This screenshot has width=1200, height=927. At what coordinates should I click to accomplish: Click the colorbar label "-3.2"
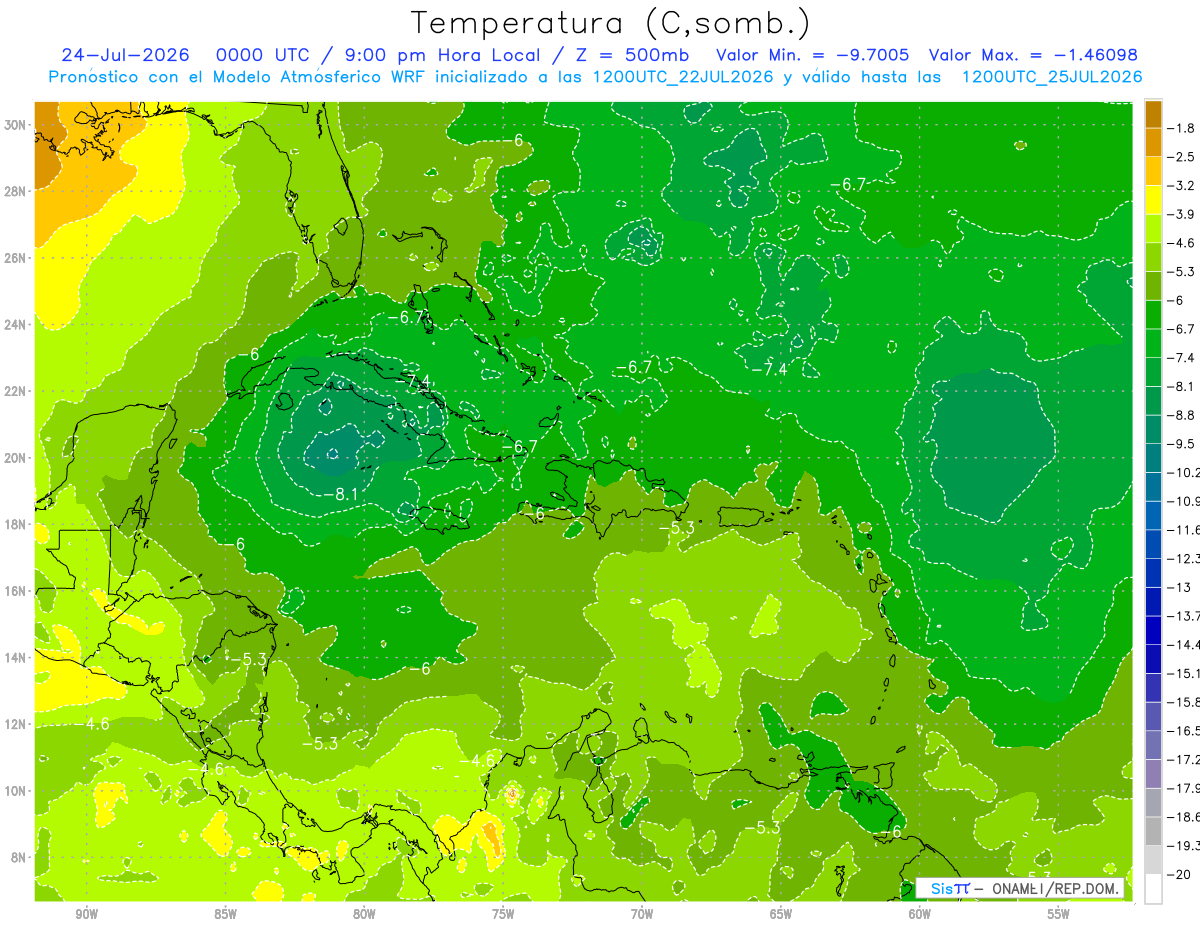pyautogui.click(x=1181, y=186)
